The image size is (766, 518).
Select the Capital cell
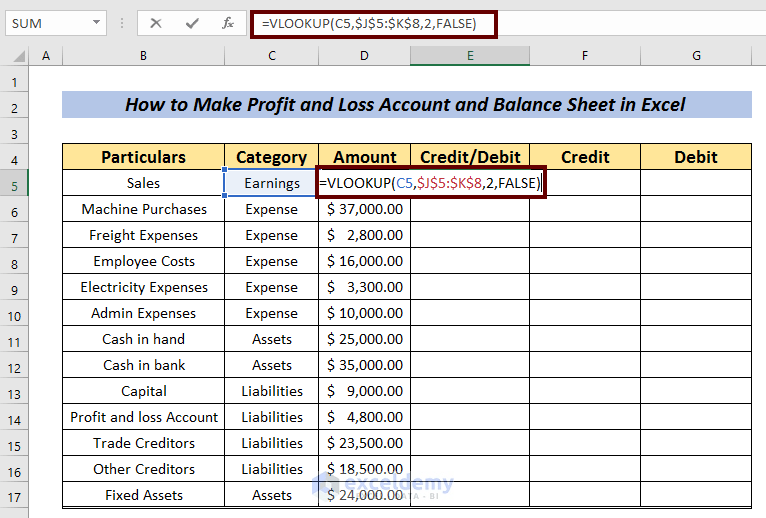click(x=144, y=390)
